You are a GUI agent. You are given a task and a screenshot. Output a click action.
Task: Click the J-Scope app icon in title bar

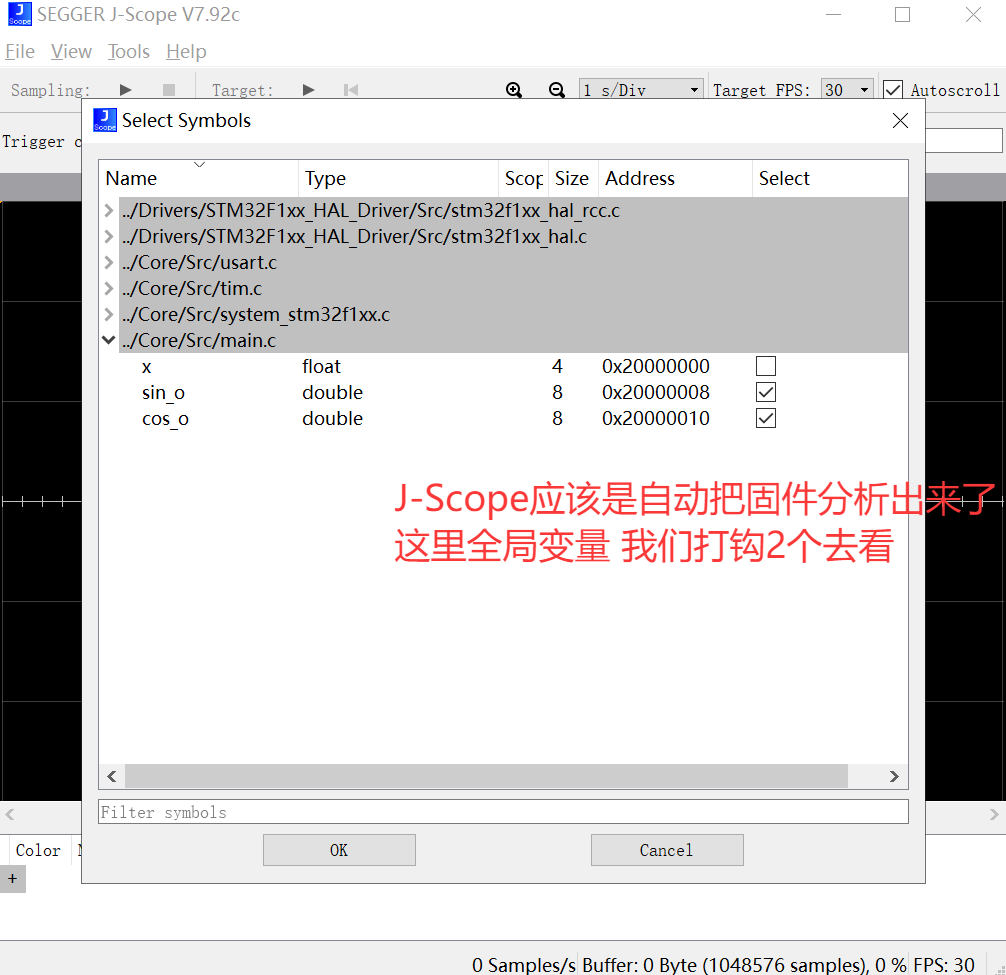tap(19, 14)
